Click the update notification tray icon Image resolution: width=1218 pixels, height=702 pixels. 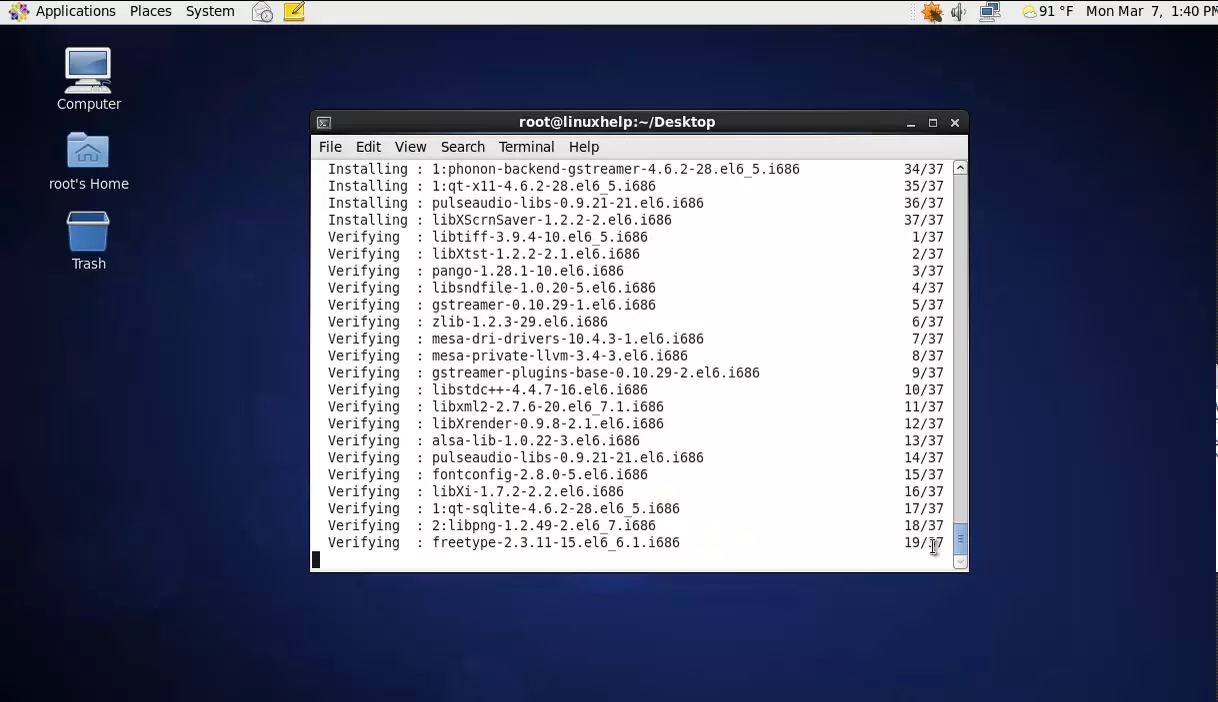click(932, 12)
